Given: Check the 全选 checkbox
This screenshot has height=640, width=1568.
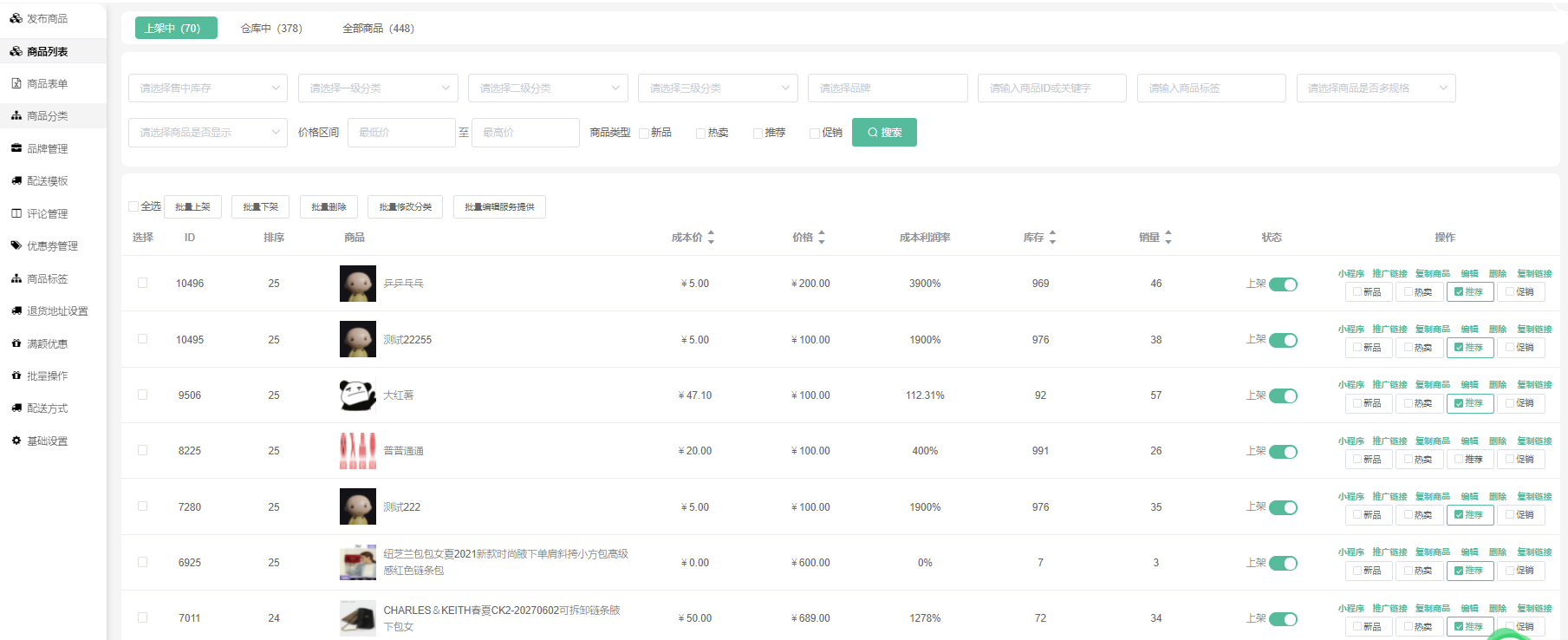Looking at the screenshot, I should pos(133,206).
